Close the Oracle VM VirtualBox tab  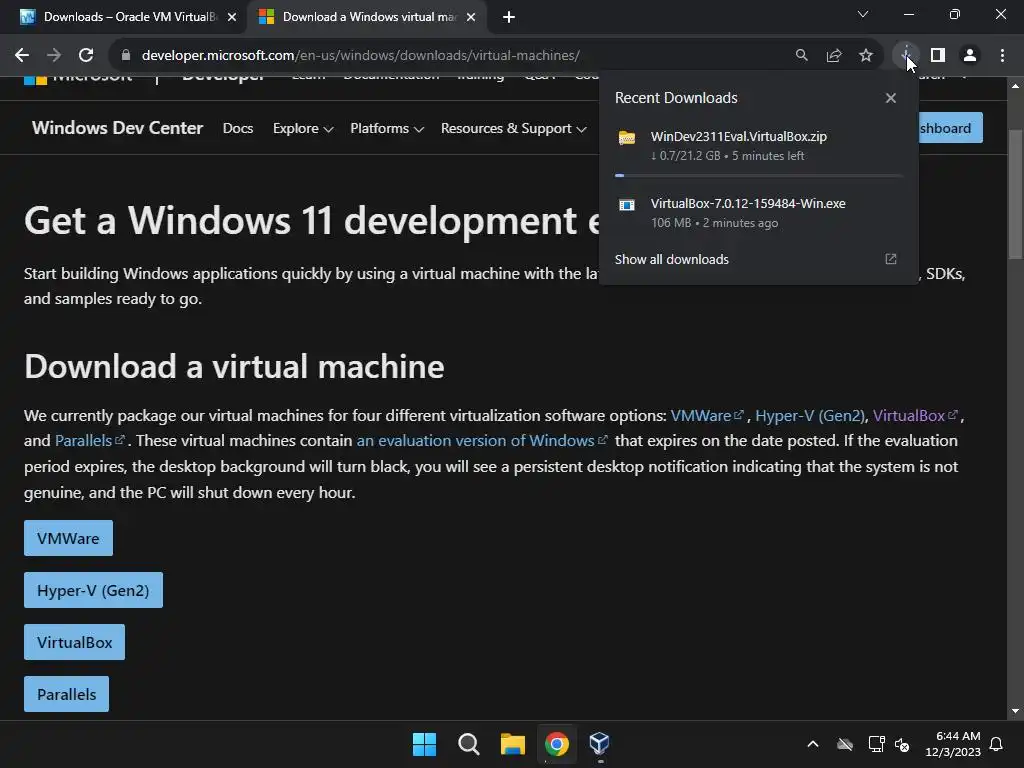pos(232,18)
